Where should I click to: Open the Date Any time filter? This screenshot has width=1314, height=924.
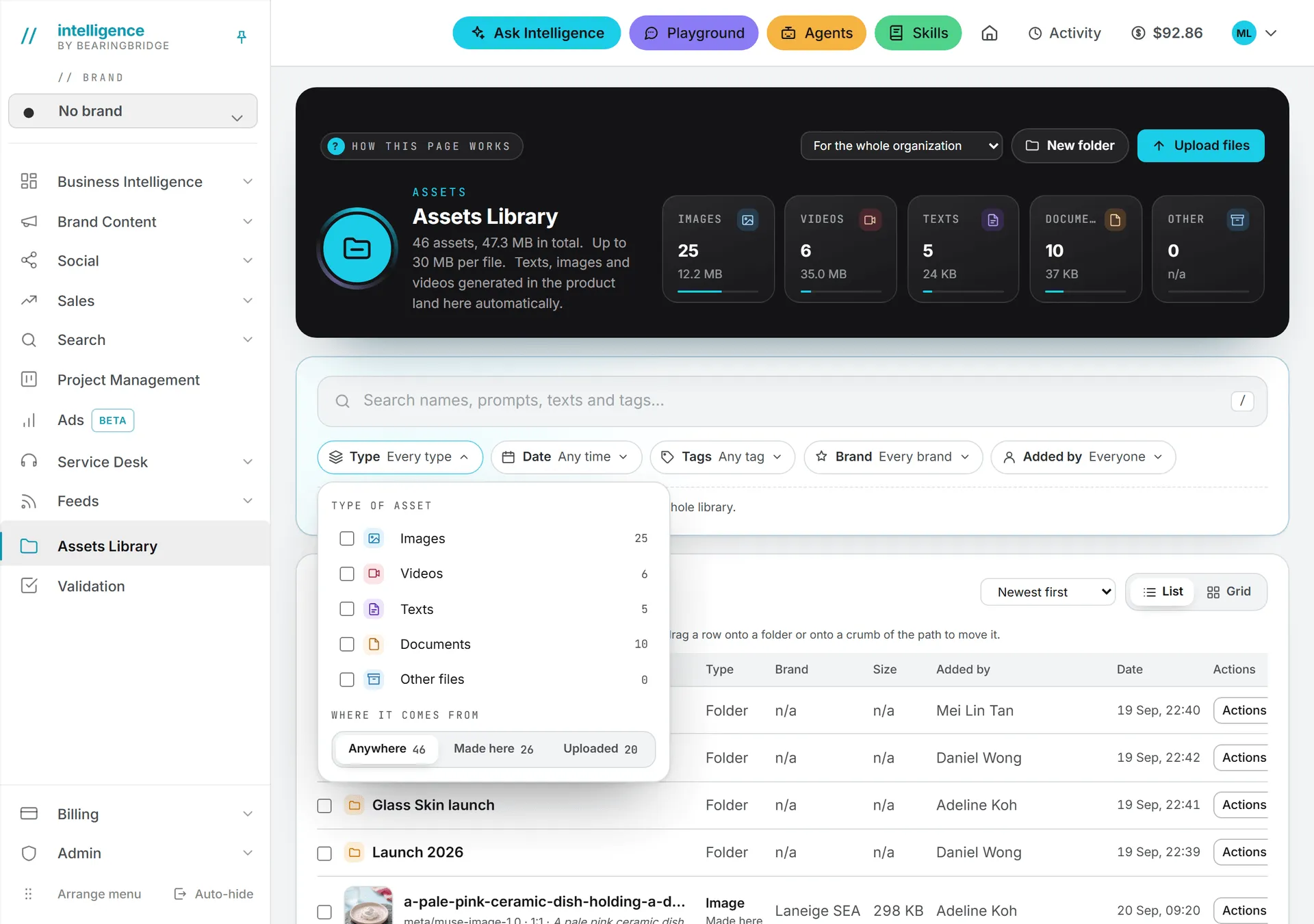(567, 457)
